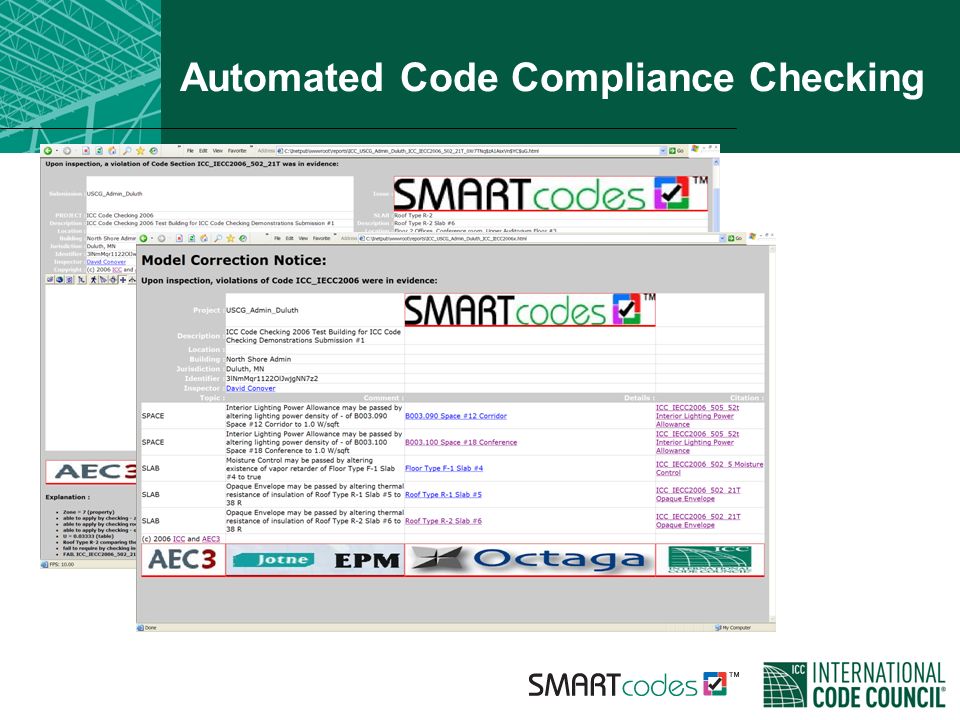The height and width of the screenshot is (720, 960).
Task: Open Favorites star in rear browser window
Action: point(140,151)
